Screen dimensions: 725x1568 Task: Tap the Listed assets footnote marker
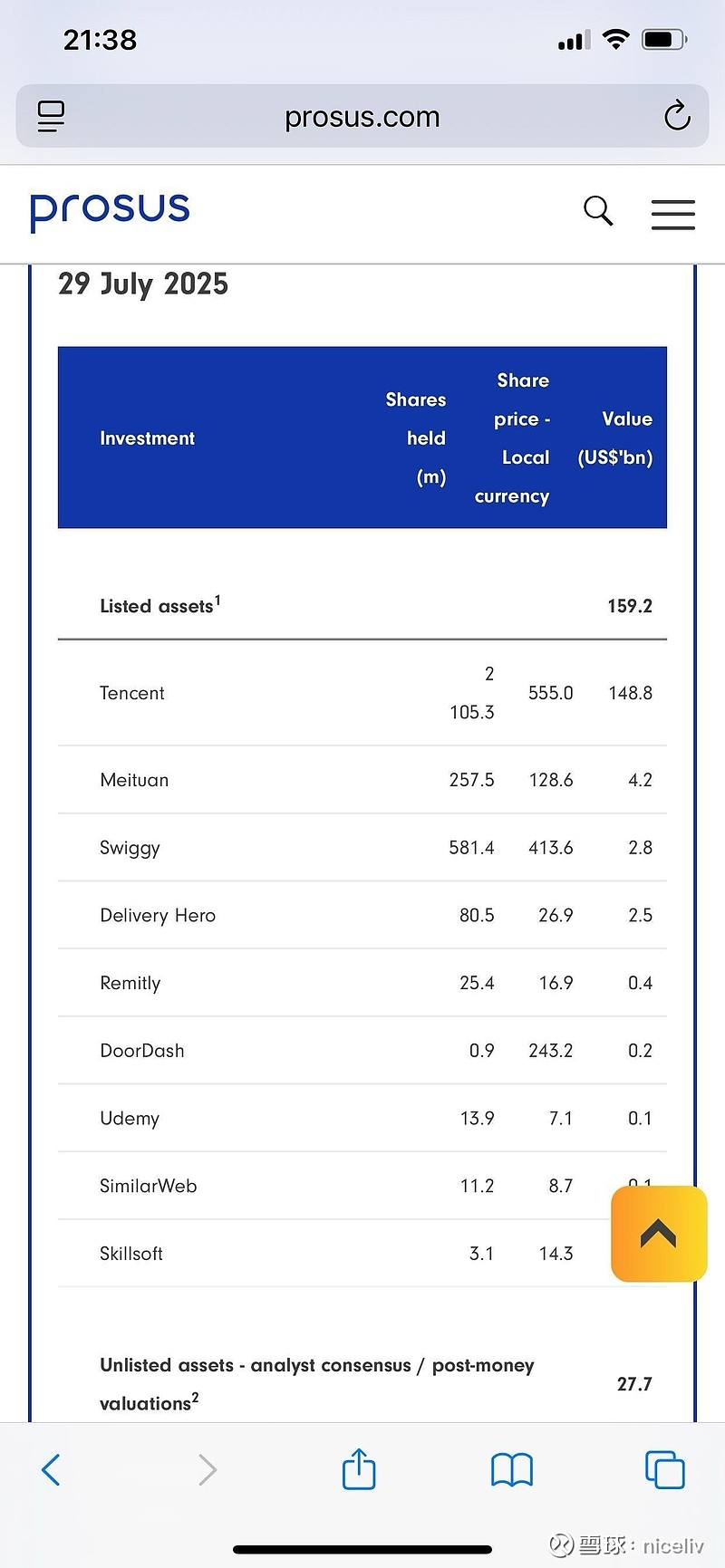click(218, 595)
